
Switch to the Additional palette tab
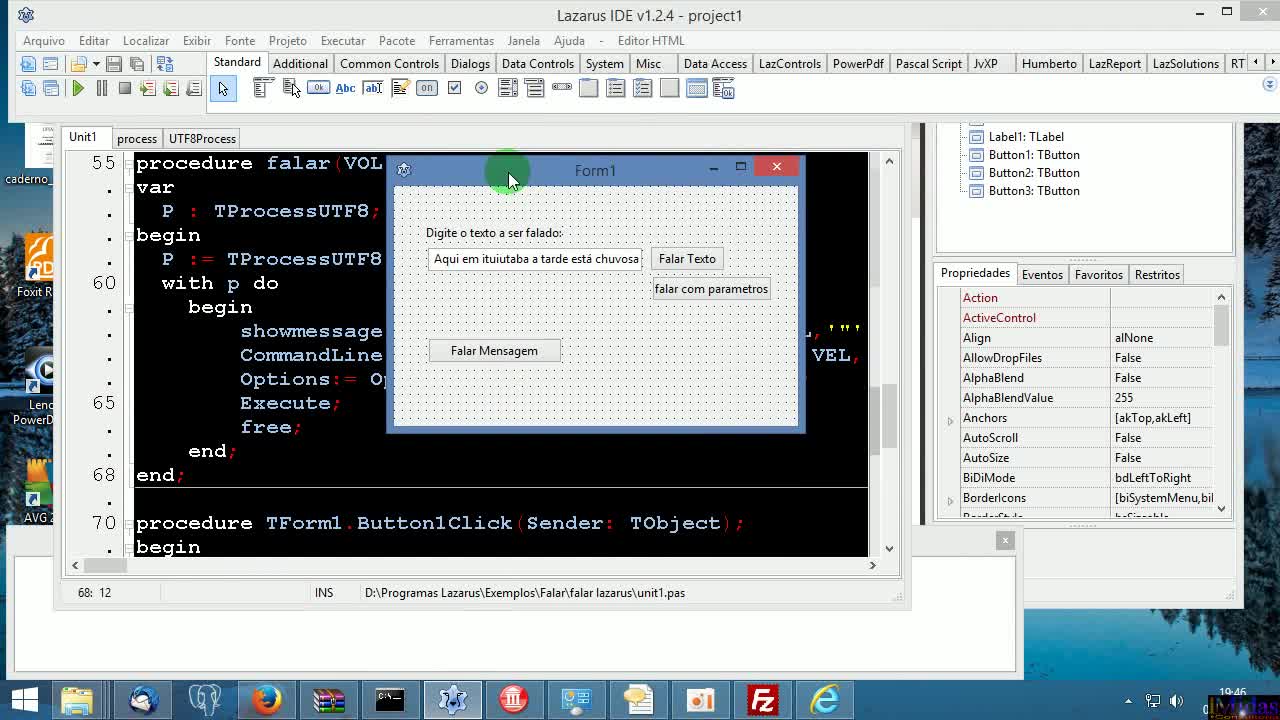click(300, 63)
